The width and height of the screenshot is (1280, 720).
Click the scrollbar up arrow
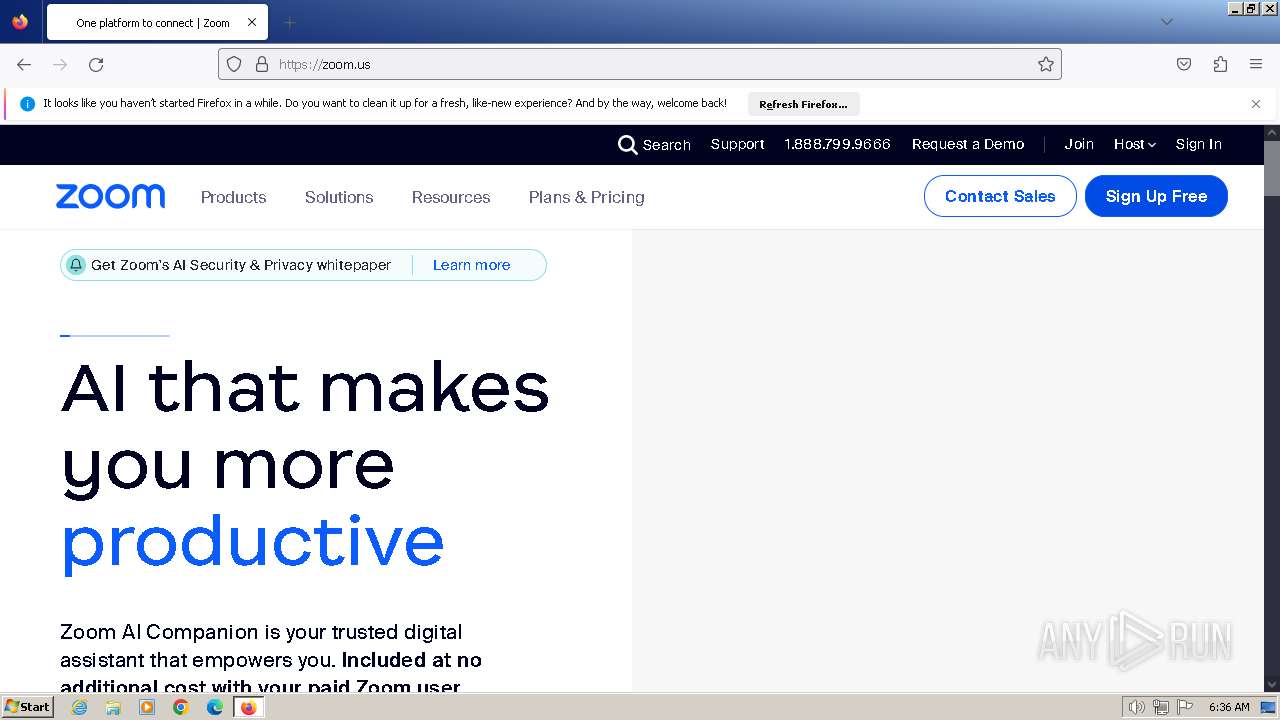1272,132
